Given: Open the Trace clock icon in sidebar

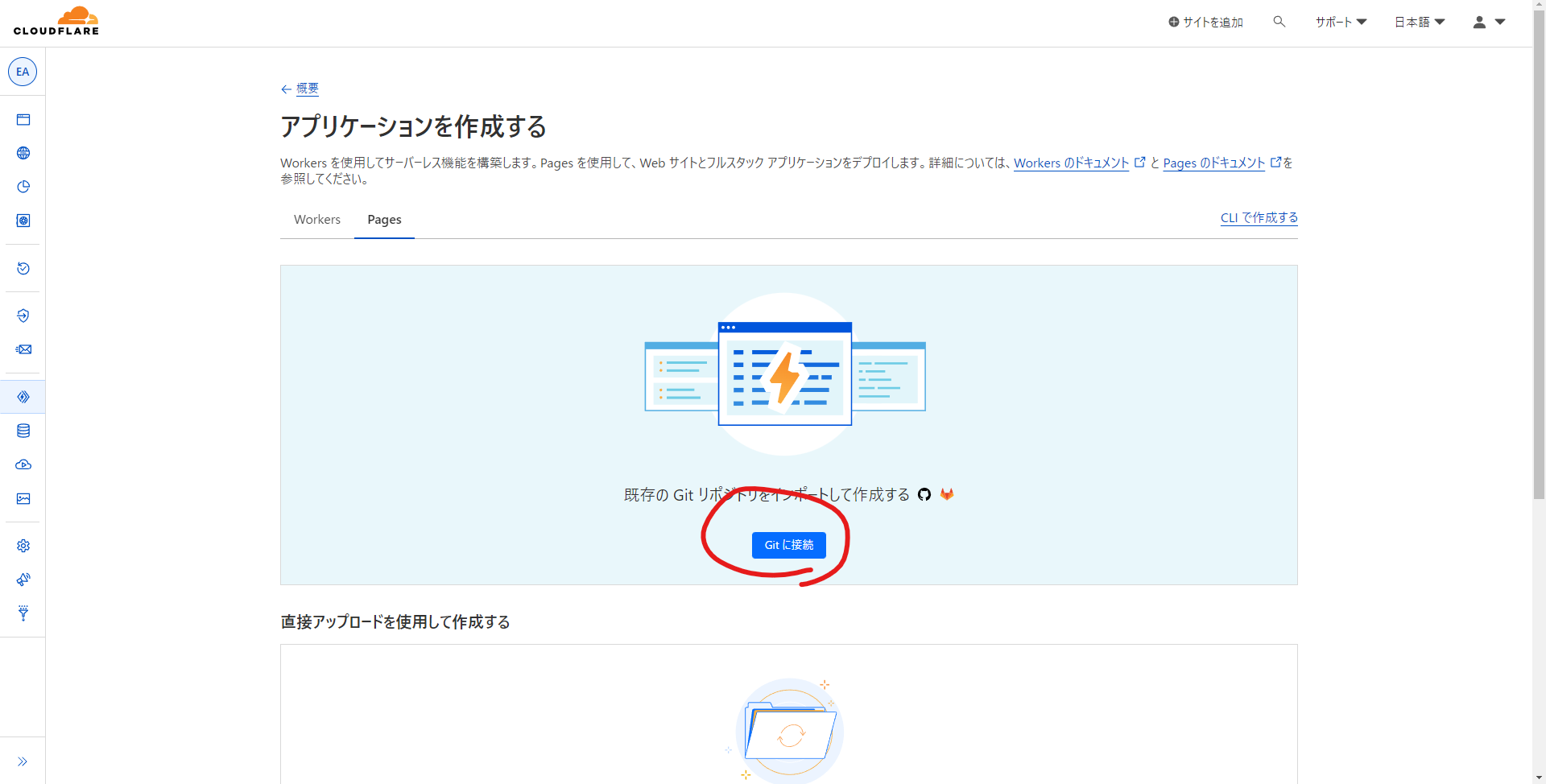Looking at the screenshot, I should pos(23,268).
